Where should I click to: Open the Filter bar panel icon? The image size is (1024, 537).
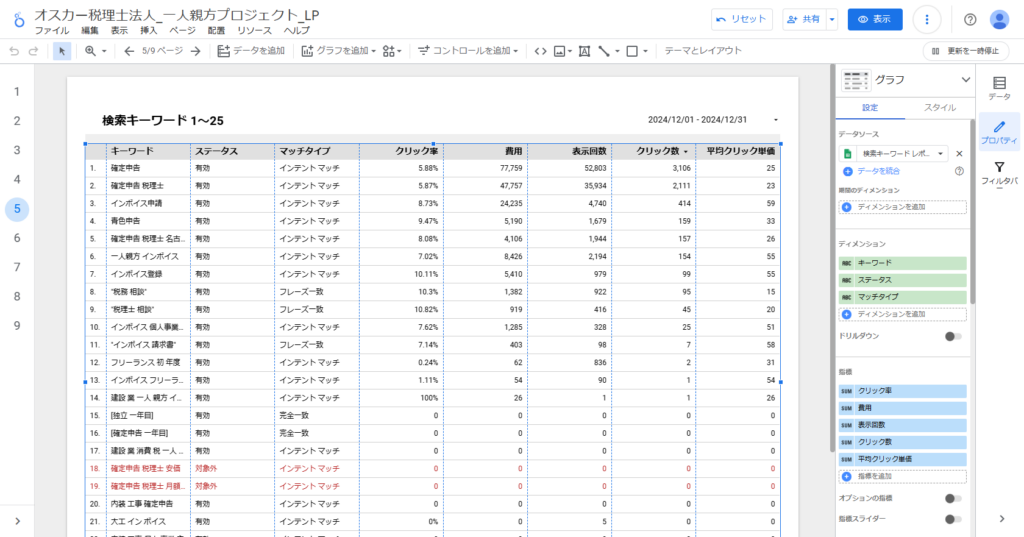(x=999, y=173)
